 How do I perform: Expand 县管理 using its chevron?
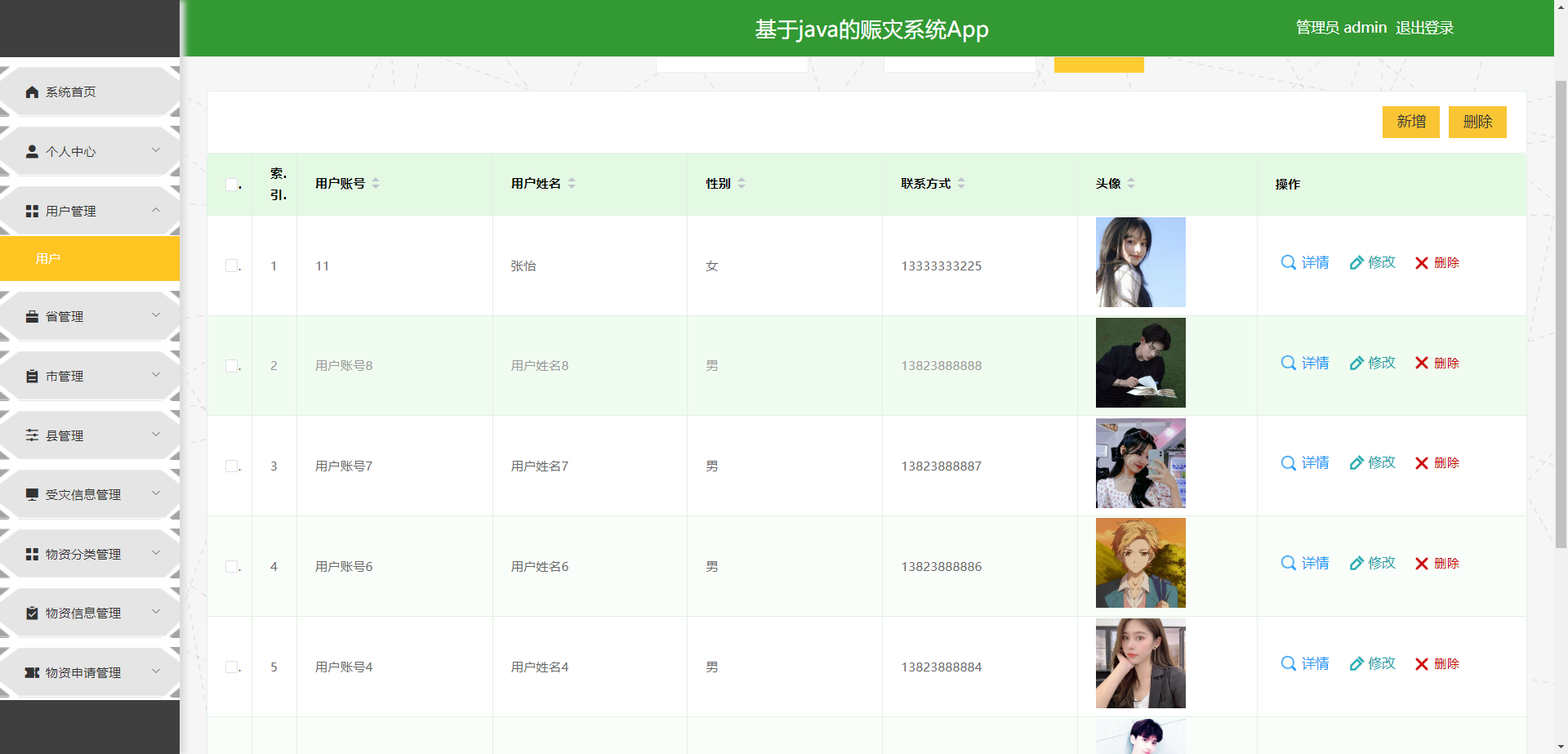(156, 435)
